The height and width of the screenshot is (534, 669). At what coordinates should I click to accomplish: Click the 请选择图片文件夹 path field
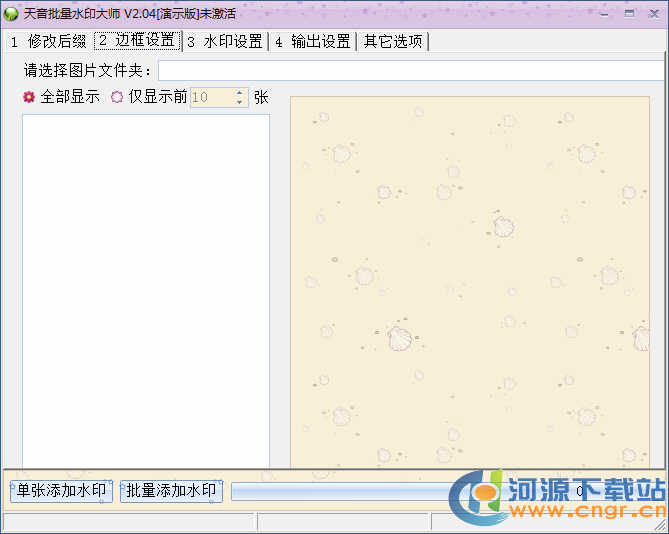[x=410, y=70]
